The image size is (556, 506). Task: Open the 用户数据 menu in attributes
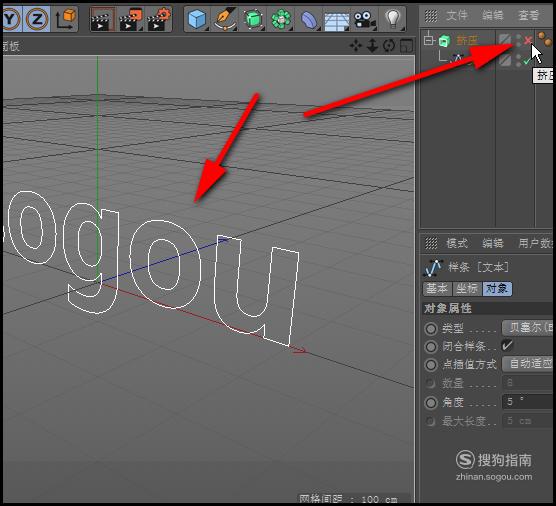535,243
